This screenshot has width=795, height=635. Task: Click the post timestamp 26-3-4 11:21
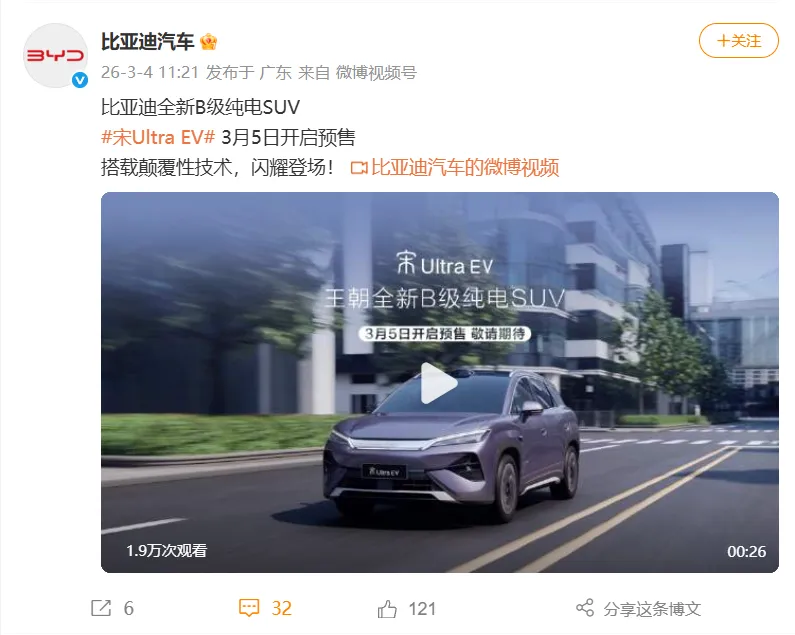(x=150, y=73)
